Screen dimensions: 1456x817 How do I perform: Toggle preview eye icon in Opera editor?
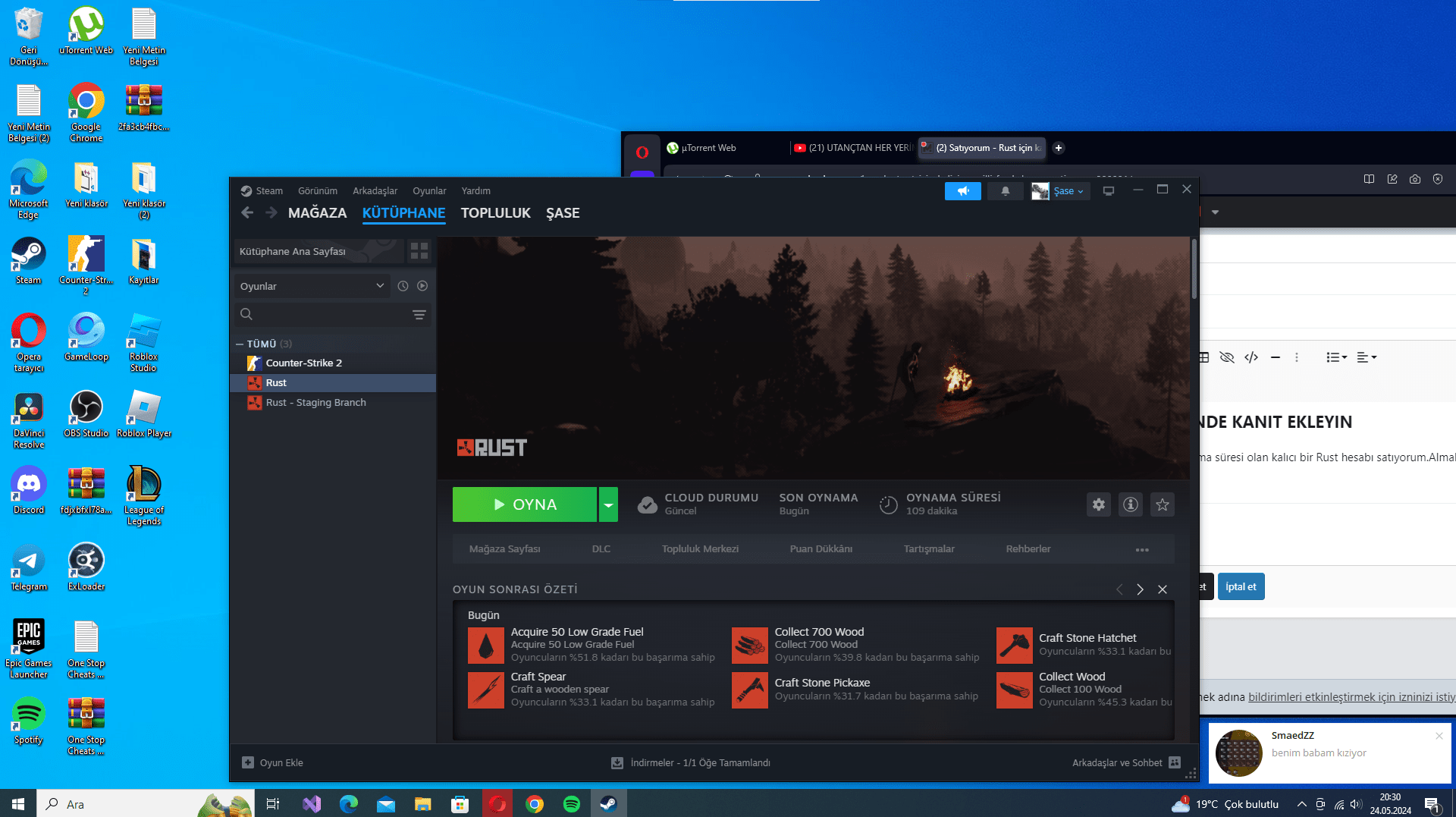coord(1227,357)
